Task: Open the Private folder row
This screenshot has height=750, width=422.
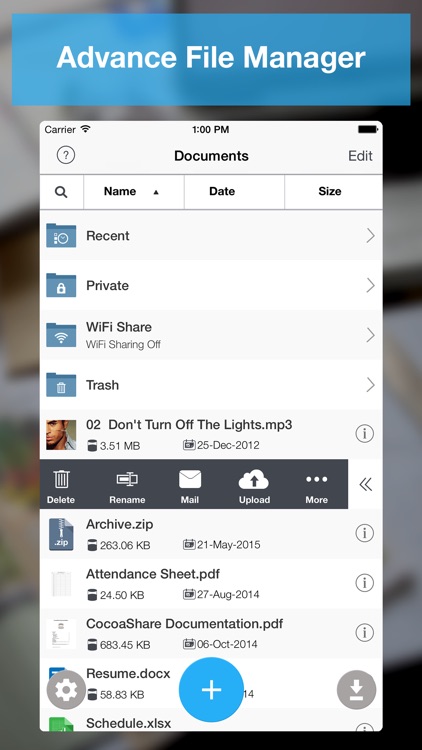Action: coord(211,285)
